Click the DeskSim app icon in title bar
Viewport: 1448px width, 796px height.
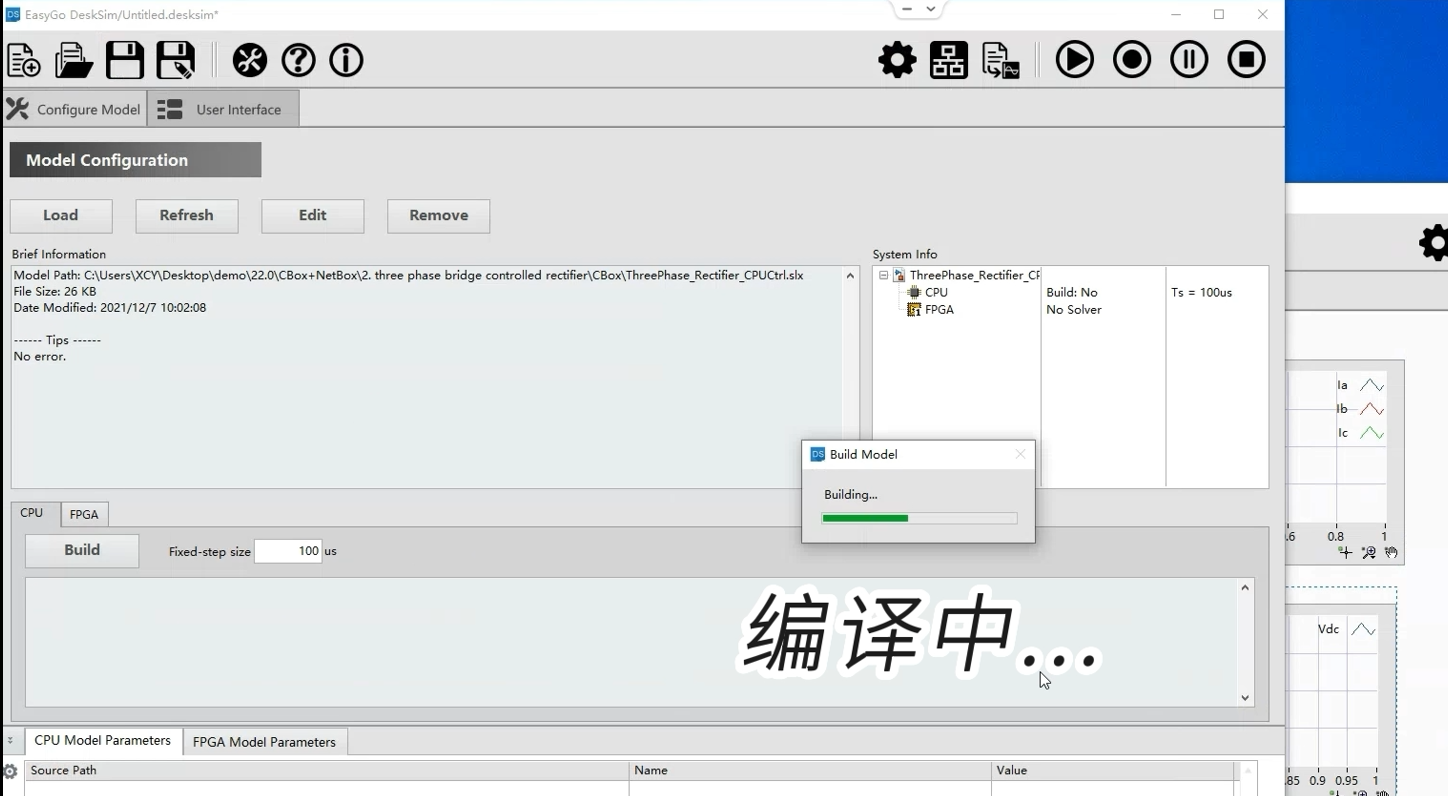pyautogui.click(x=13, y=15)
